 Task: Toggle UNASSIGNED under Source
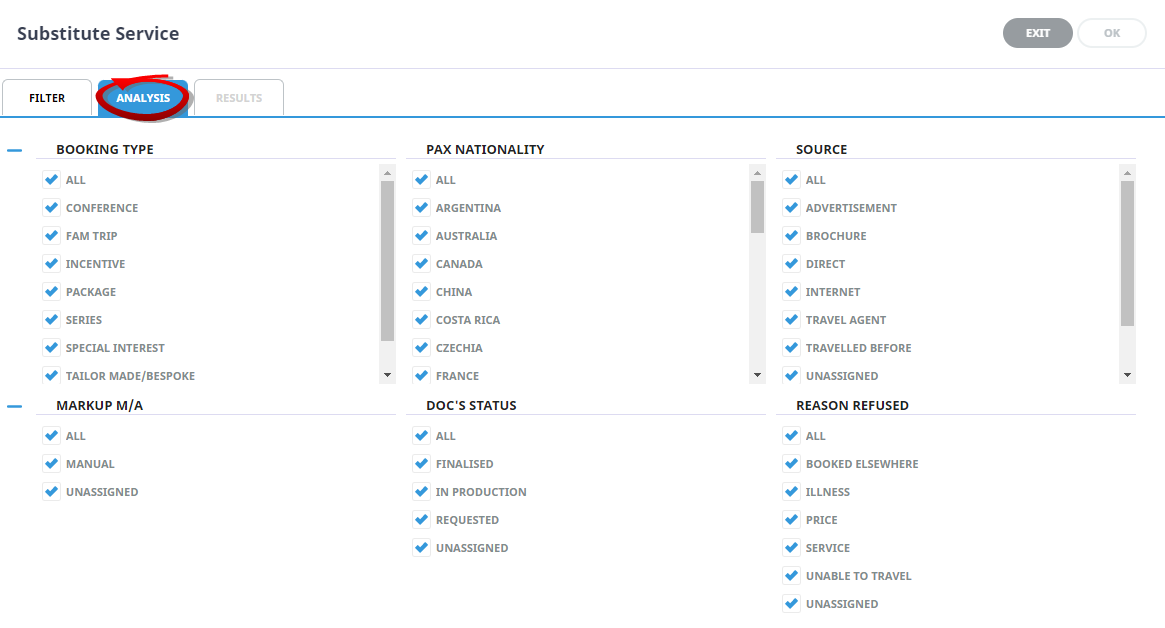pos(791,375)
